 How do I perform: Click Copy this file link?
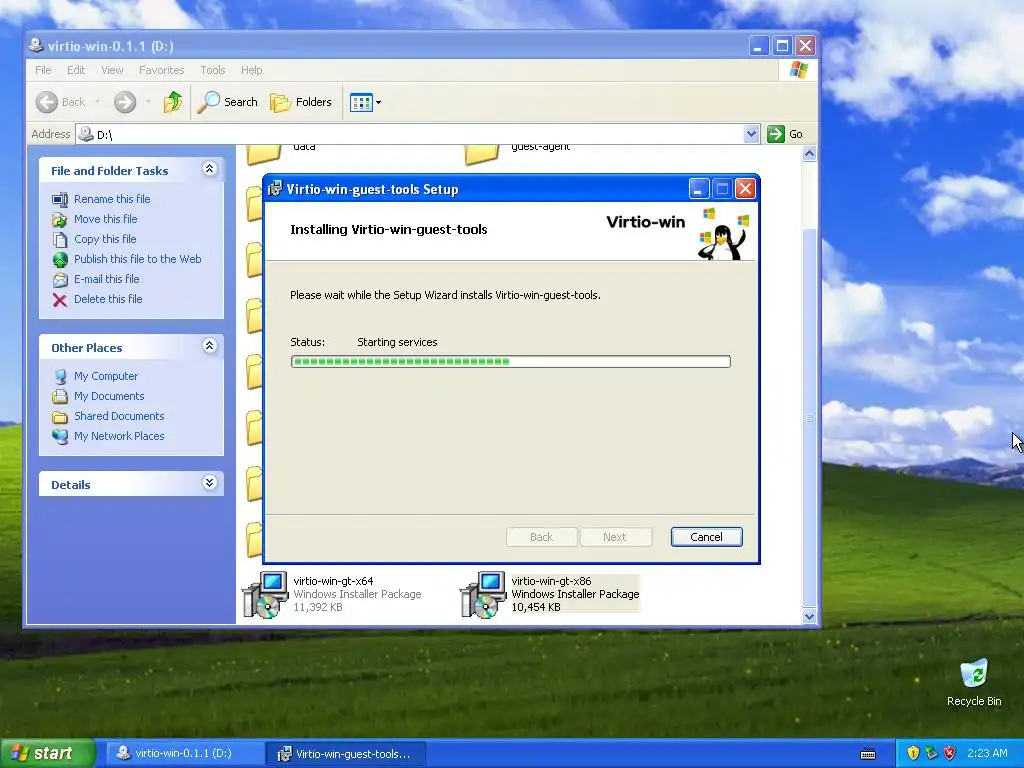click(104, 239)
